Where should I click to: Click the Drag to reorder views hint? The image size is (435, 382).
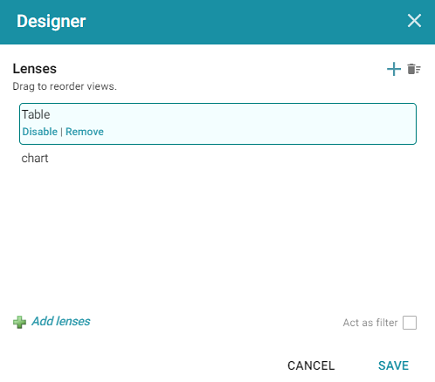(65, 86)
